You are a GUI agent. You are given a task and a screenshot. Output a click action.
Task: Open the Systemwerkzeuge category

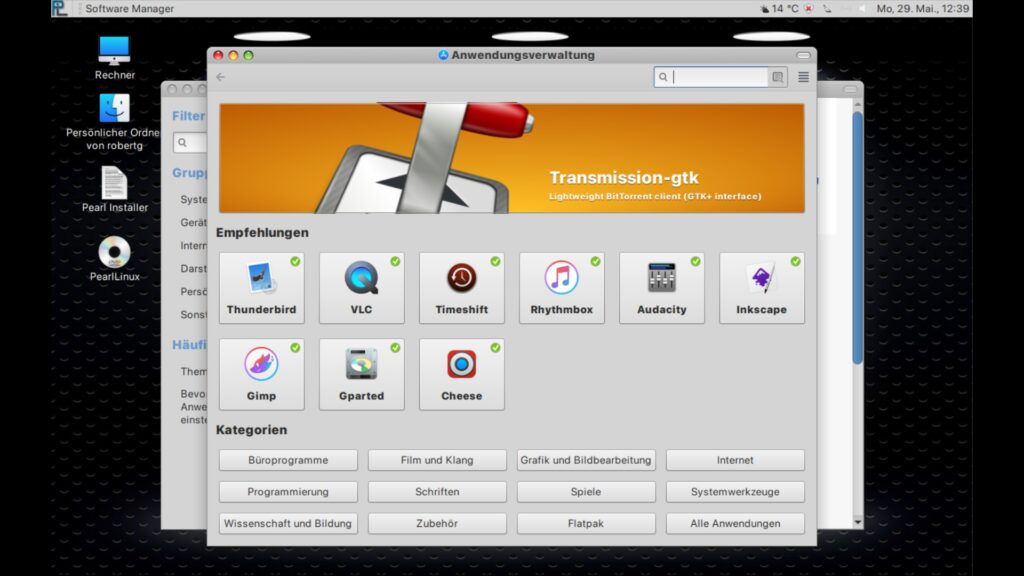tap(735, 492)
